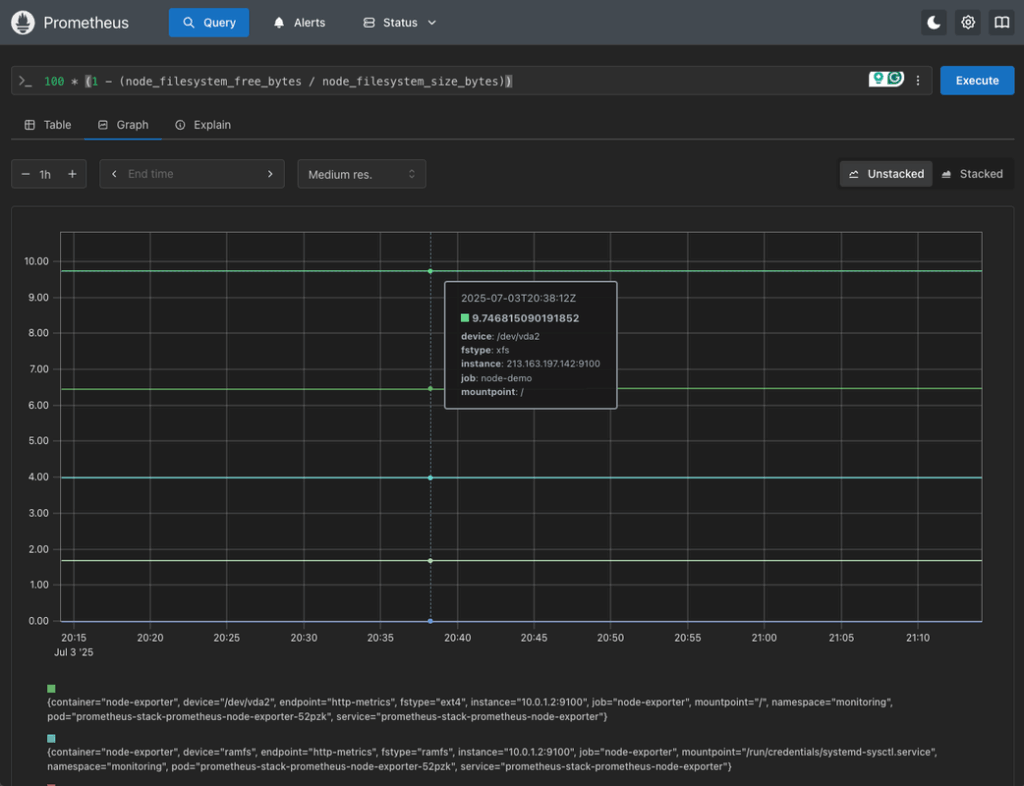Open query options three-dot menu
The image size is (1024, 786).
tap(918, 80)
